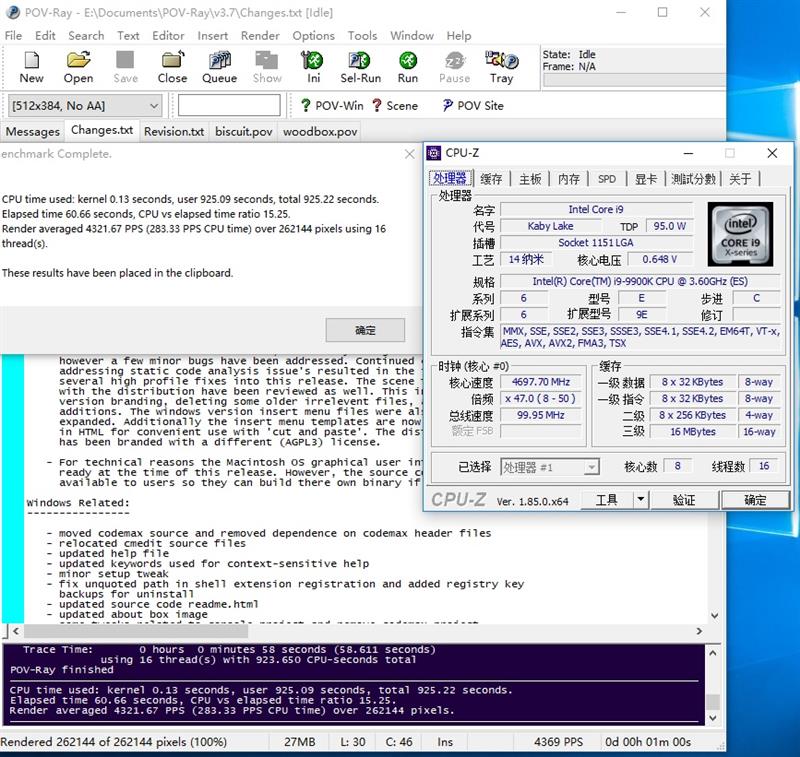Open the Insert menu
Image resolution: width=800 pixels, height=757 pixels.
(x=213, y=36)
